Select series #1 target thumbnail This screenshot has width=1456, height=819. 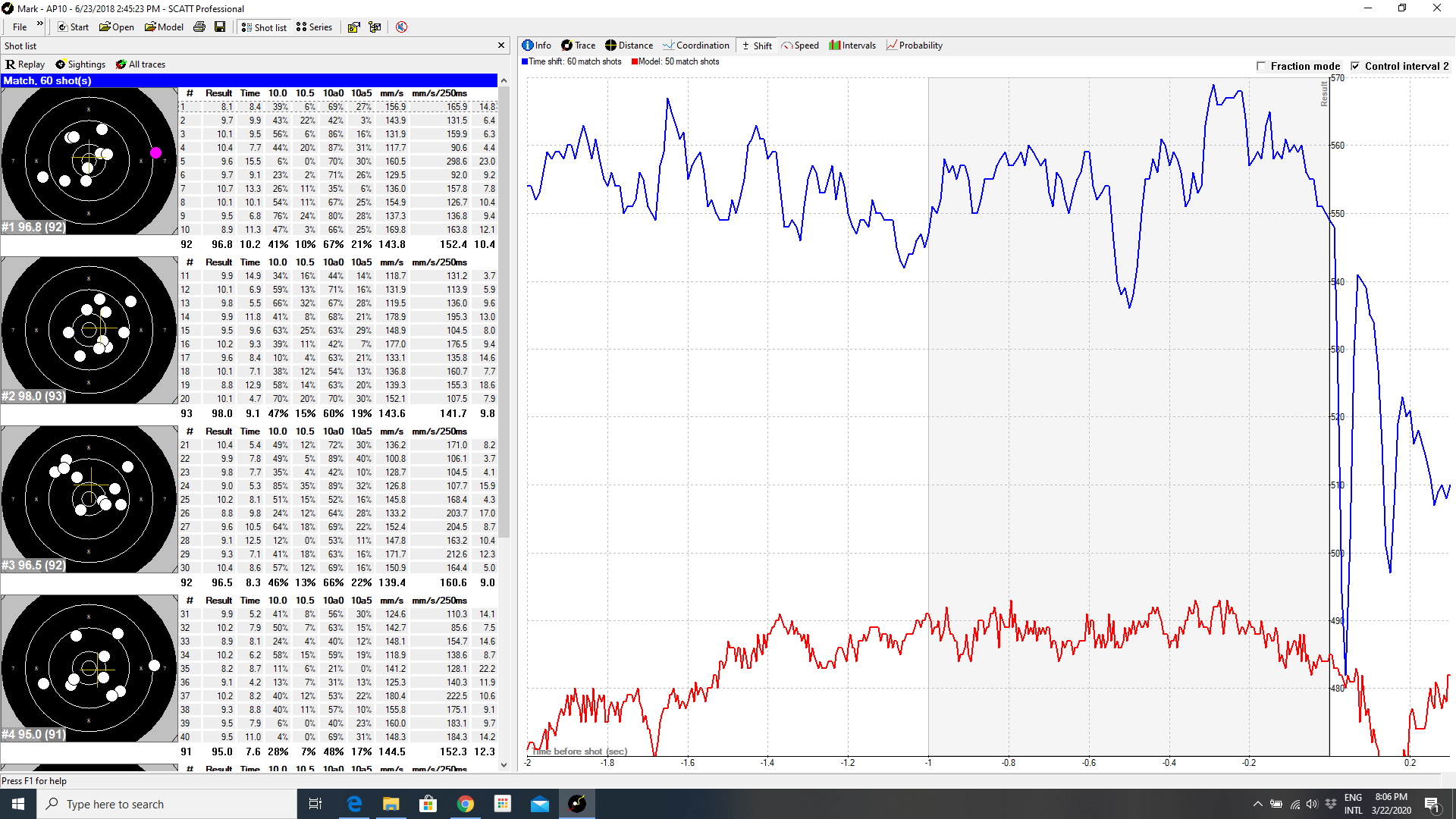click(x=89, y=161)
